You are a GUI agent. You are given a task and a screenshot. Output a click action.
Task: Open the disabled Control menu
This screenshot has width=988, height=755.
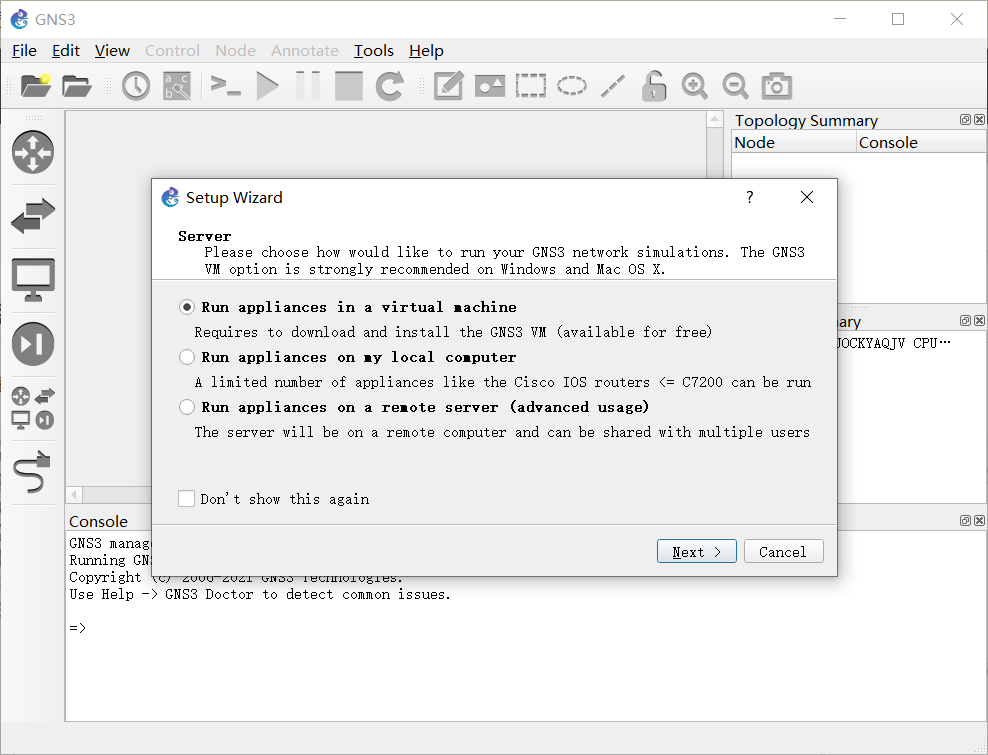[x=172, y=50]
